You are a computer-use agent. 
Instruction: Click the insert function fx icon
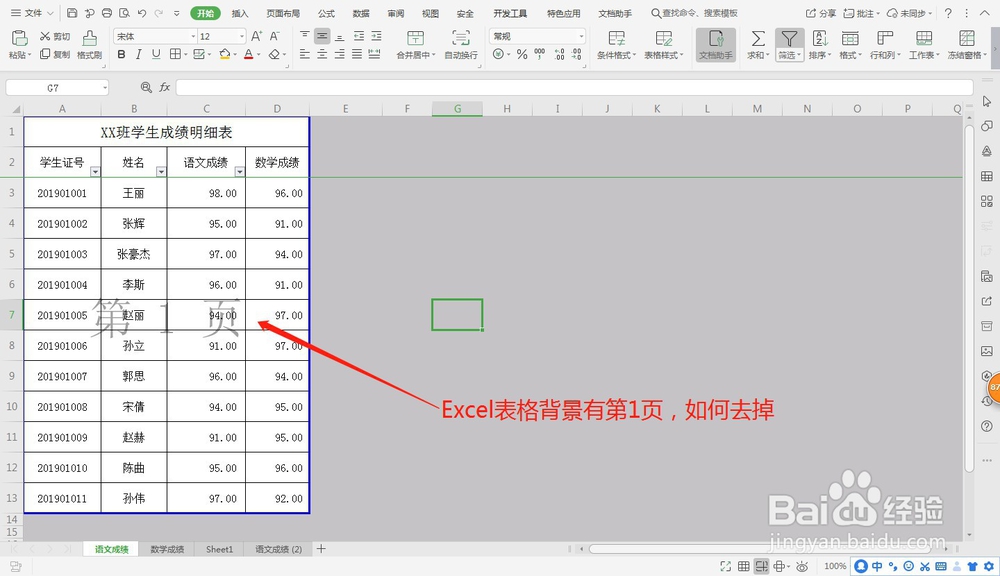coord(165,87)
